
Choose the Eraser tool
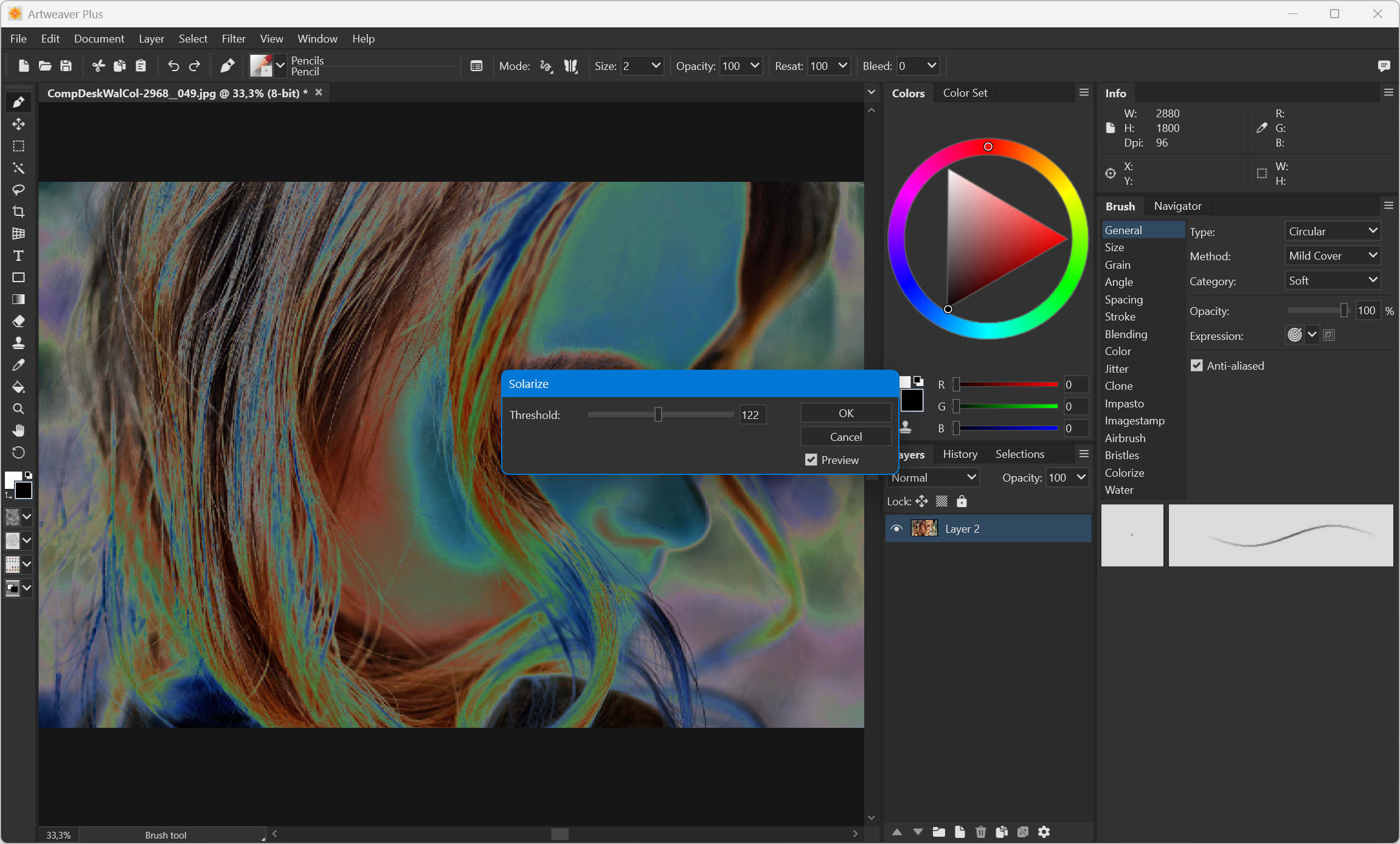(x=18, y=321)
